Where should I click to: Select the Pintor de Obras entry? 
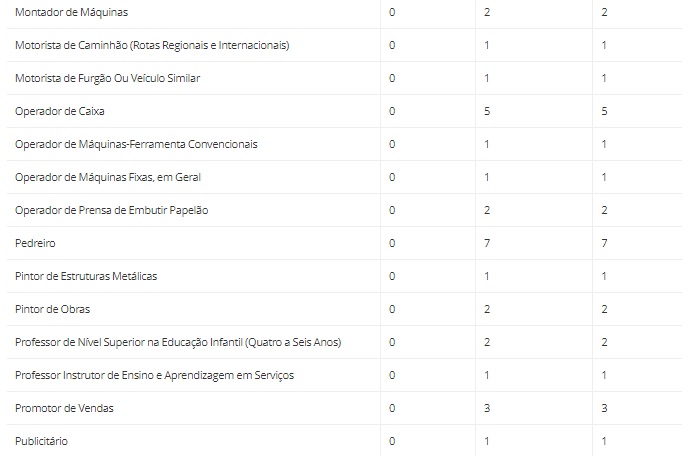tap(52, 309)
